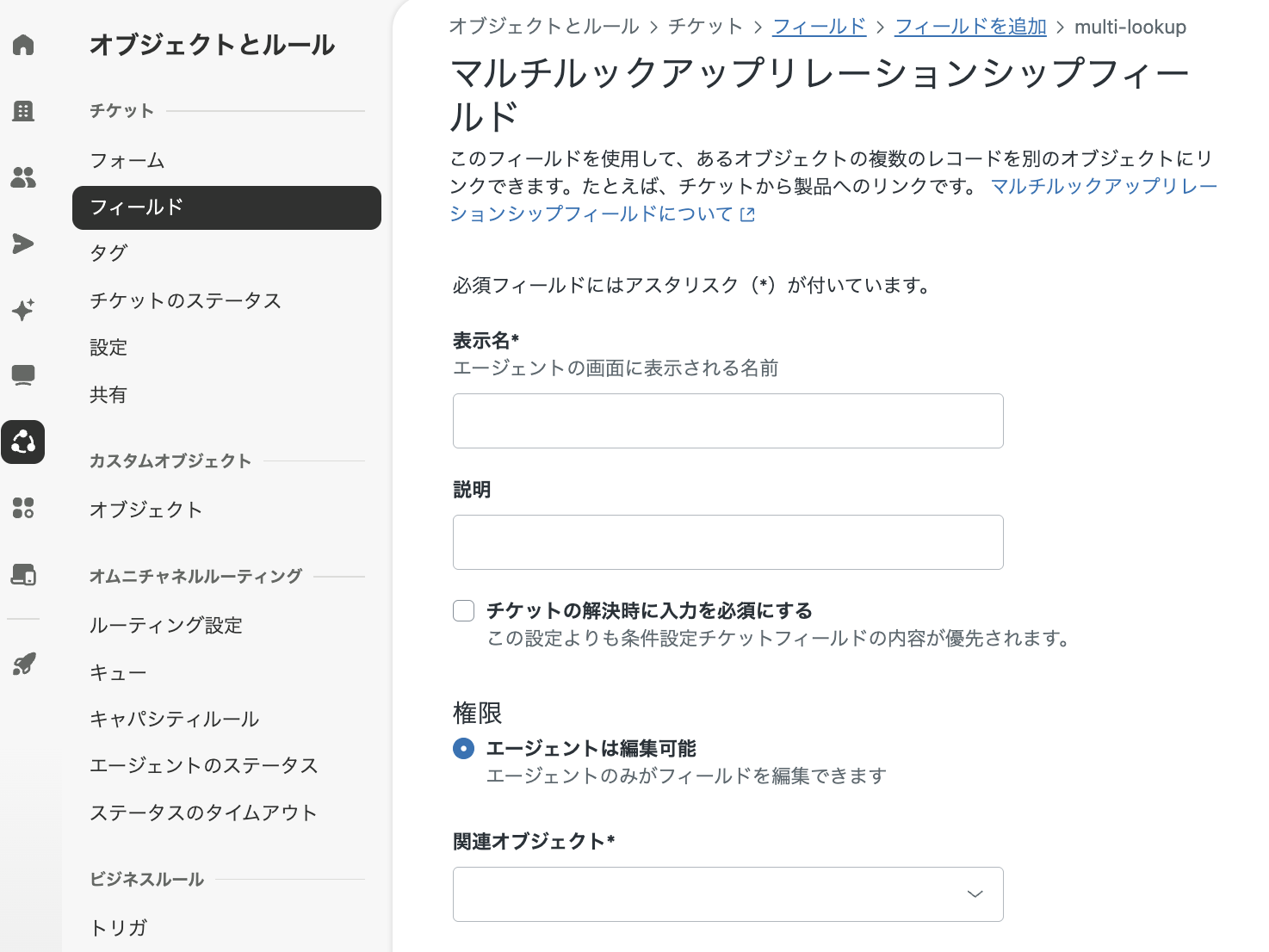Open the People section icon
Screen dimensions: 1269x952
coord(23,176)
